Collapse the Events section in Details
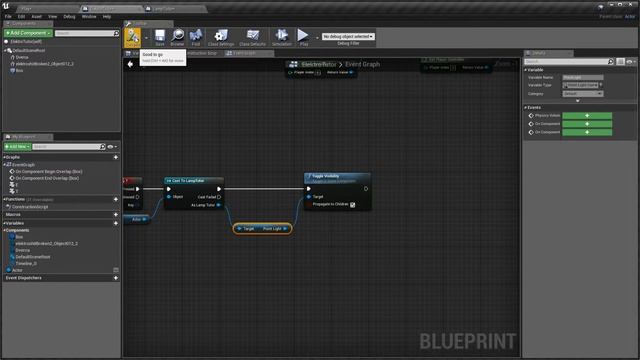This screenshot has width=640, height=360. click(526, 107)
